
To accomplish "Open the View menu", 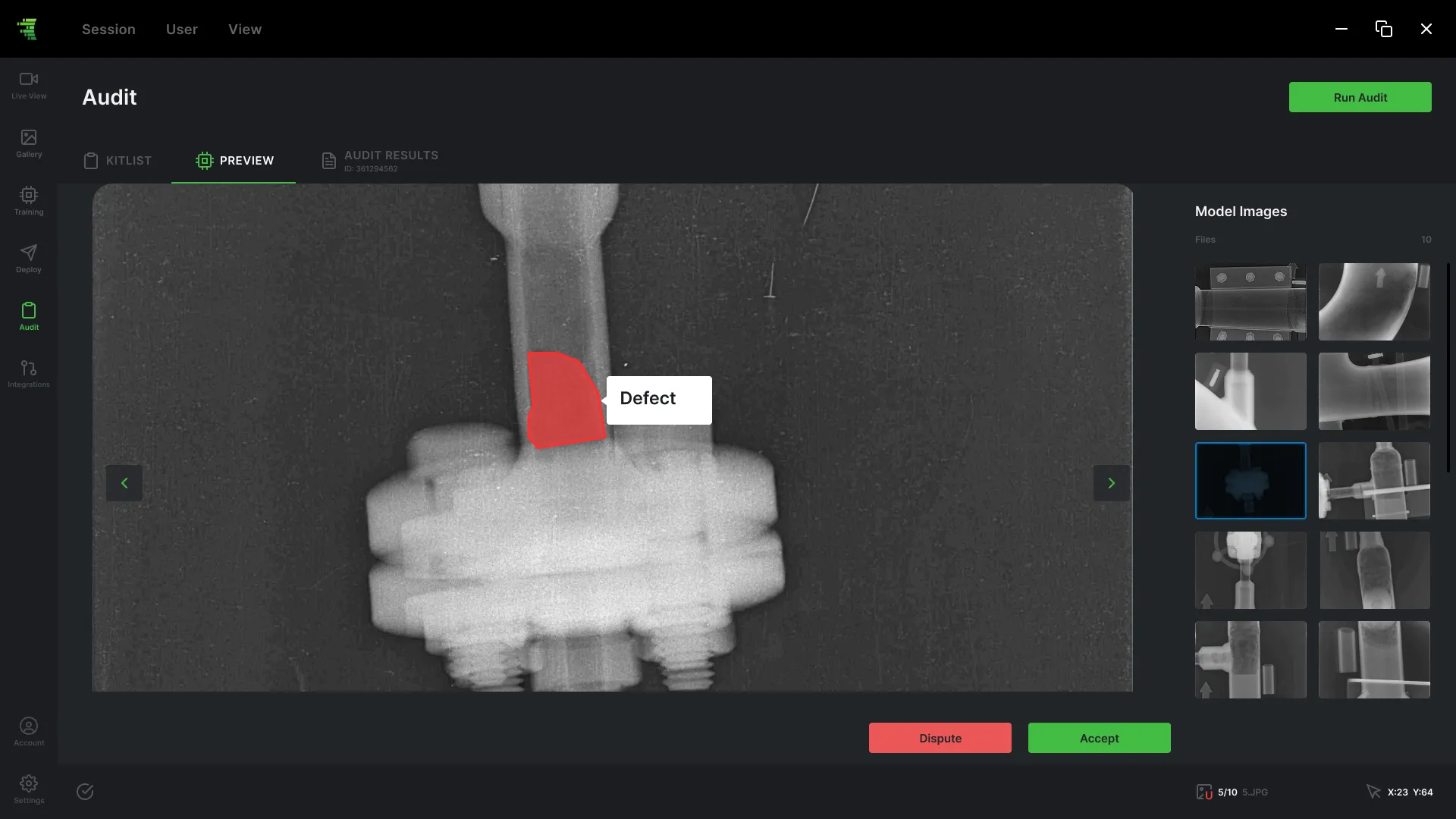I will pos(245,29).
